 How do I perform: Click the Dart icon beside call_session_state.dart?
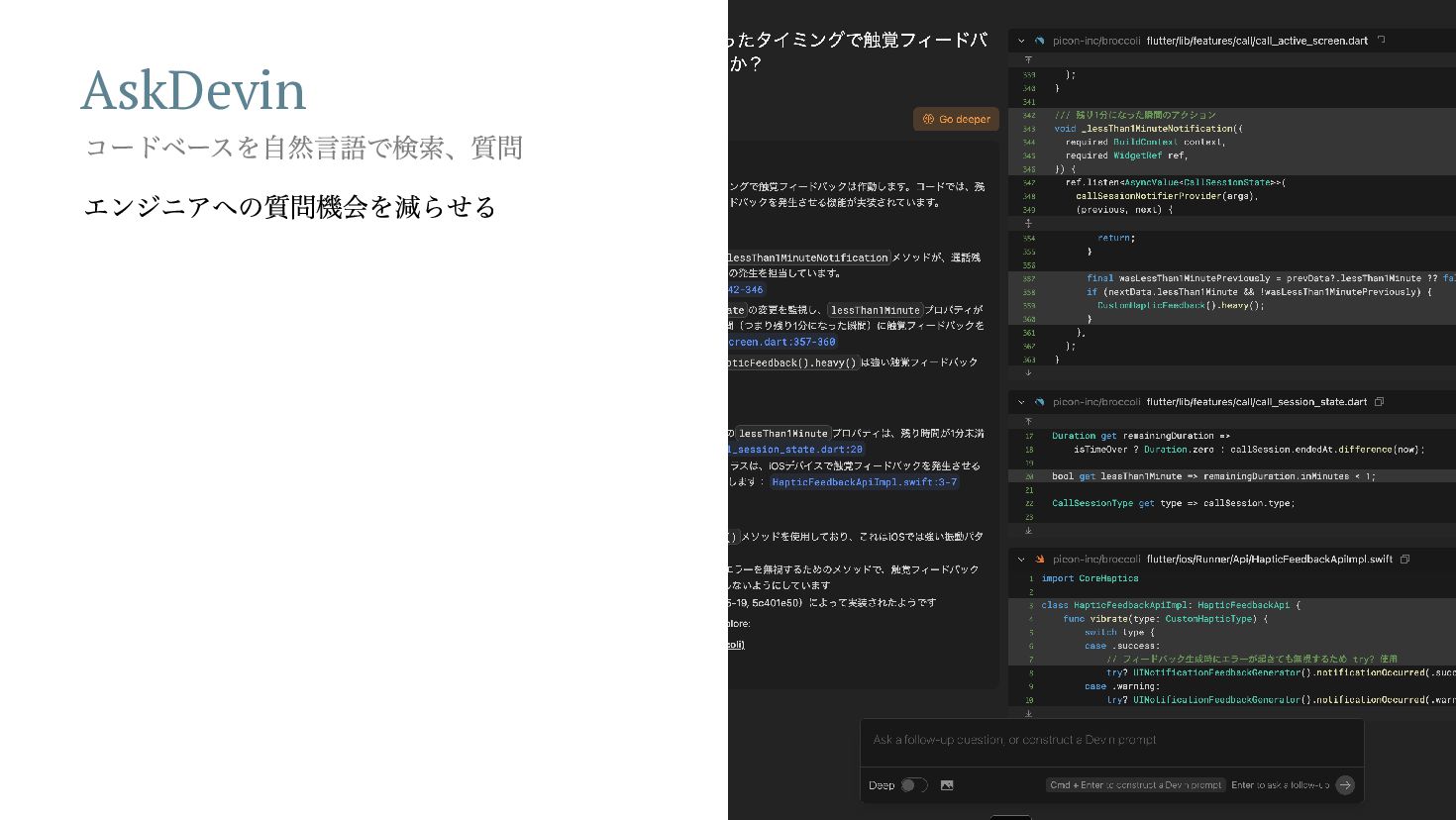1039,402
